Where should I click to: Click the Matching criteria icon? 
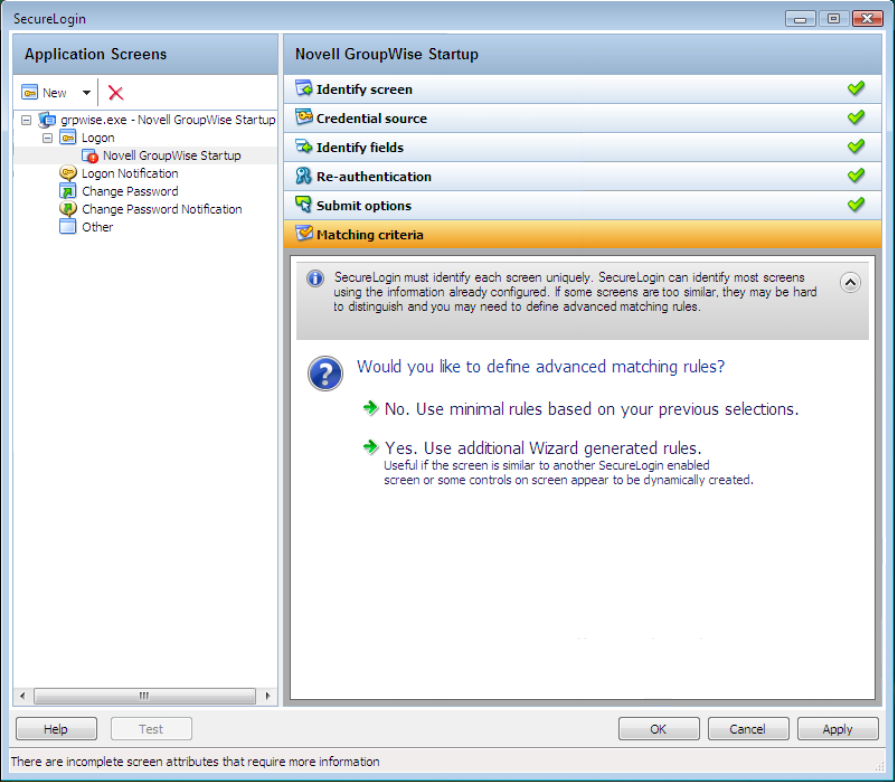coord(304,233)
